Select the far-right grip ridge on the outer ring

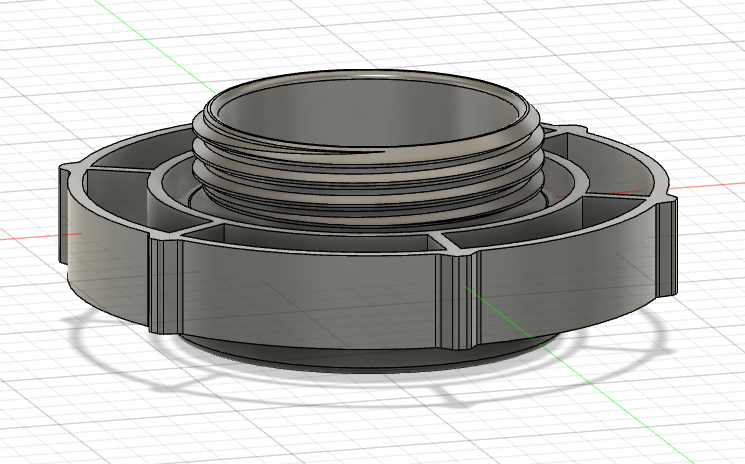(667, 247)
